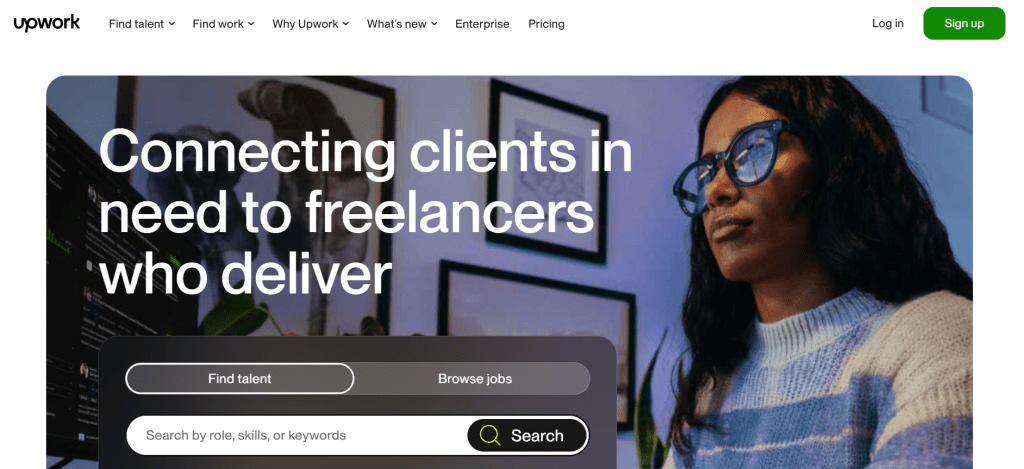This screenshot has width=1024, height=469.
Task: Expand the Find talent navigation menu
Action: [x=142, y=24]
